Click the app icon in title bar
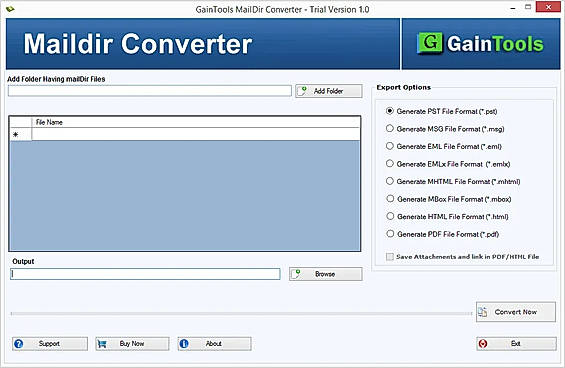This screenshot has width=565, height=368. click(10, 9)
